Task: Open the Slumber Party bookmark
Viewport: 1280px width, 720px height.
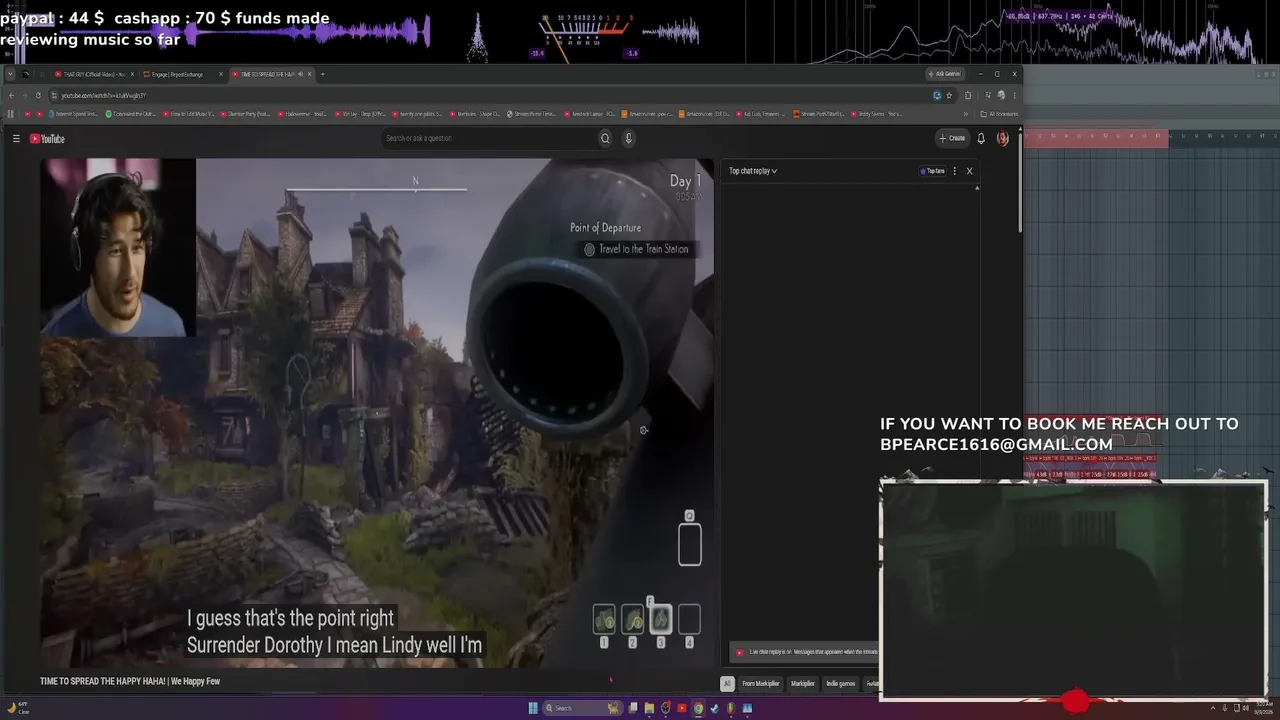Action: point(245,114)
